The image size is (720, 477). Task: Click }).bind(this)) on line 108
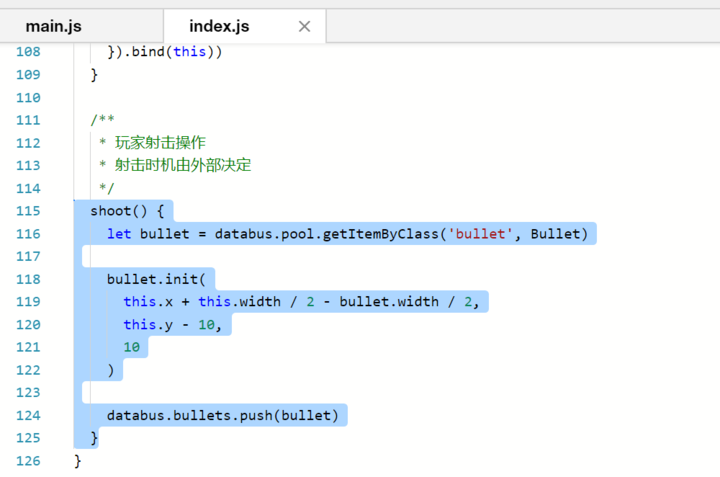point(165,51)
